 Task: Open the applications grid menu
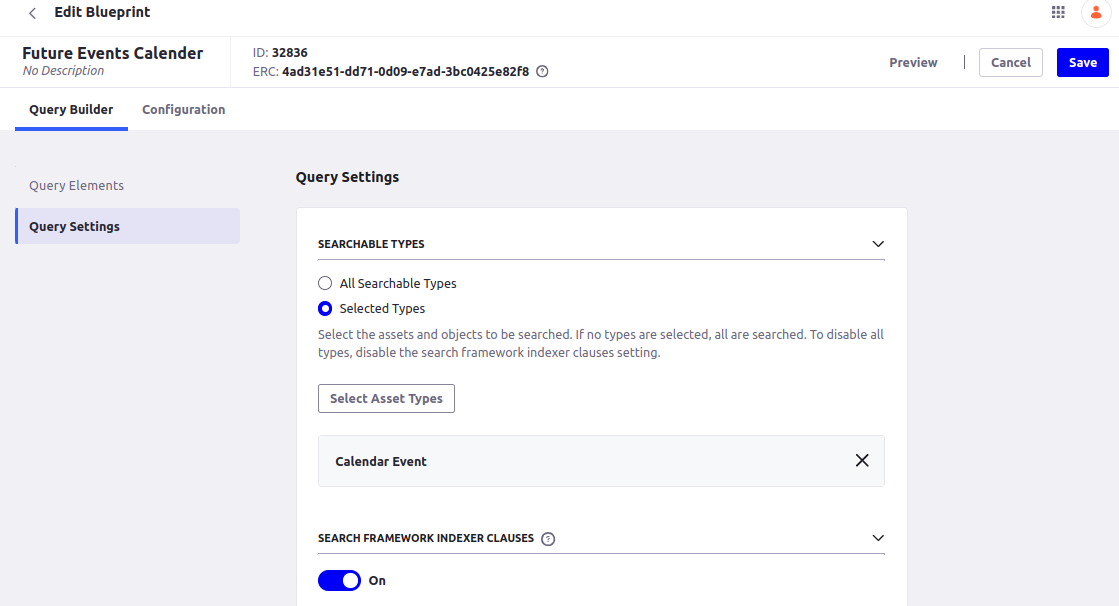(x=1058, y=12)
